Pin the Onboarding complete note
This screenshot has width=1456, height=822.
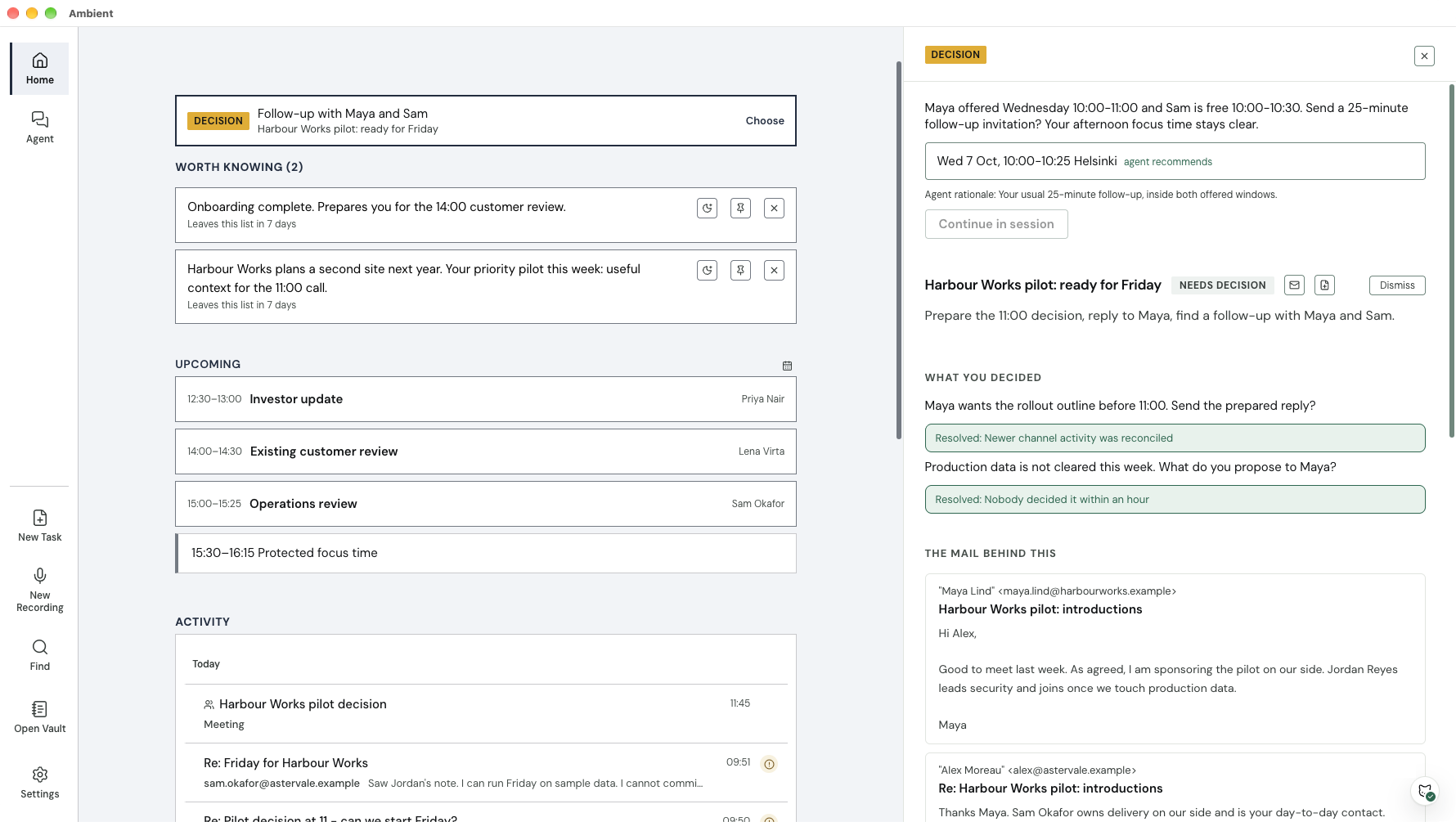tap(740, 209)
